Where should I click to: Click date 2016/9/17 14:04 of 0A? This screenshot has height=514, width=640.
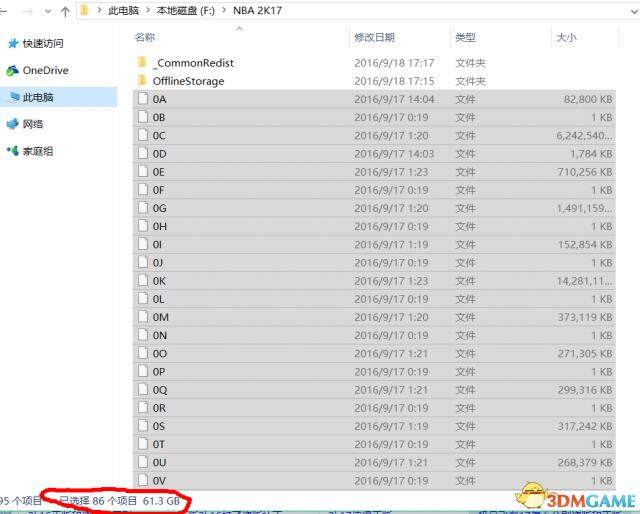[394, 99]
